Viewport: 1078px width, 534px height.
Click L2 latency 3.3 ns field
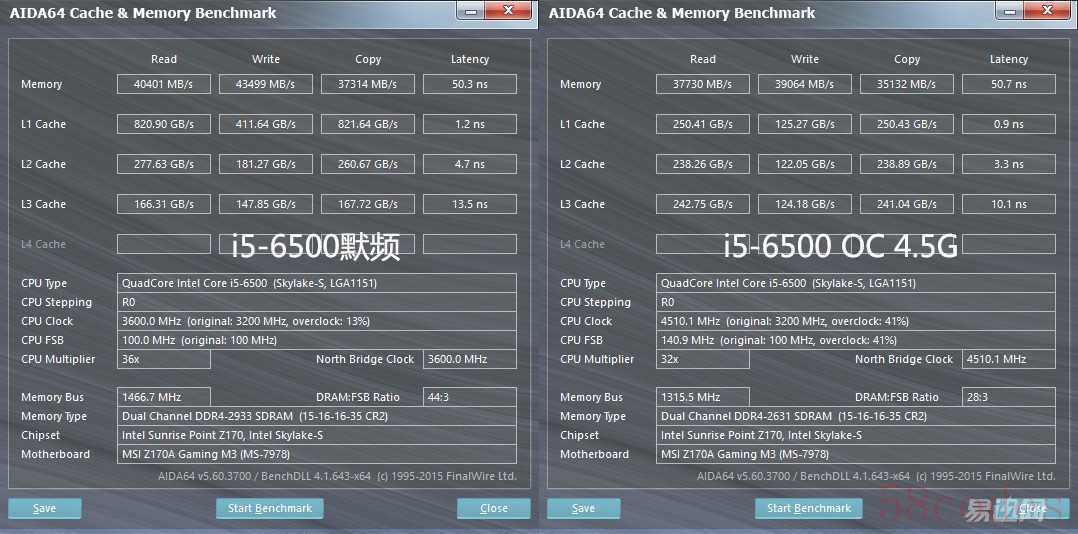[1009, 164]
